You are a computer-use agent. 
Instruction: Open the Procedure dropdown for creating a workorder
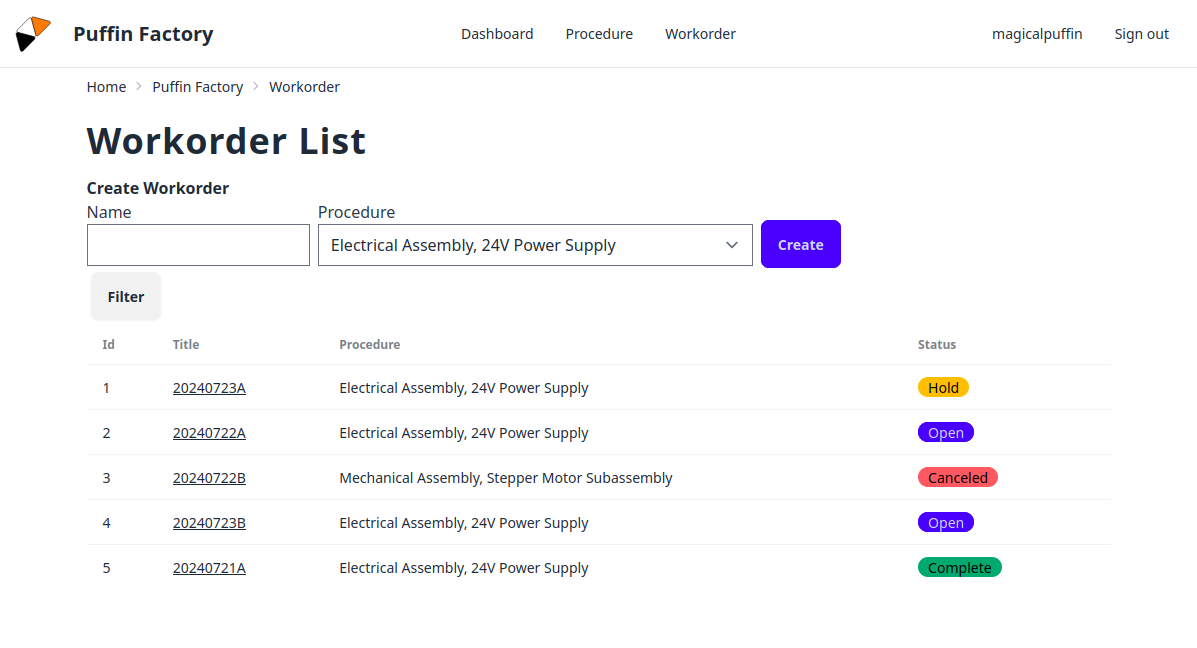[x=535, y=244]
